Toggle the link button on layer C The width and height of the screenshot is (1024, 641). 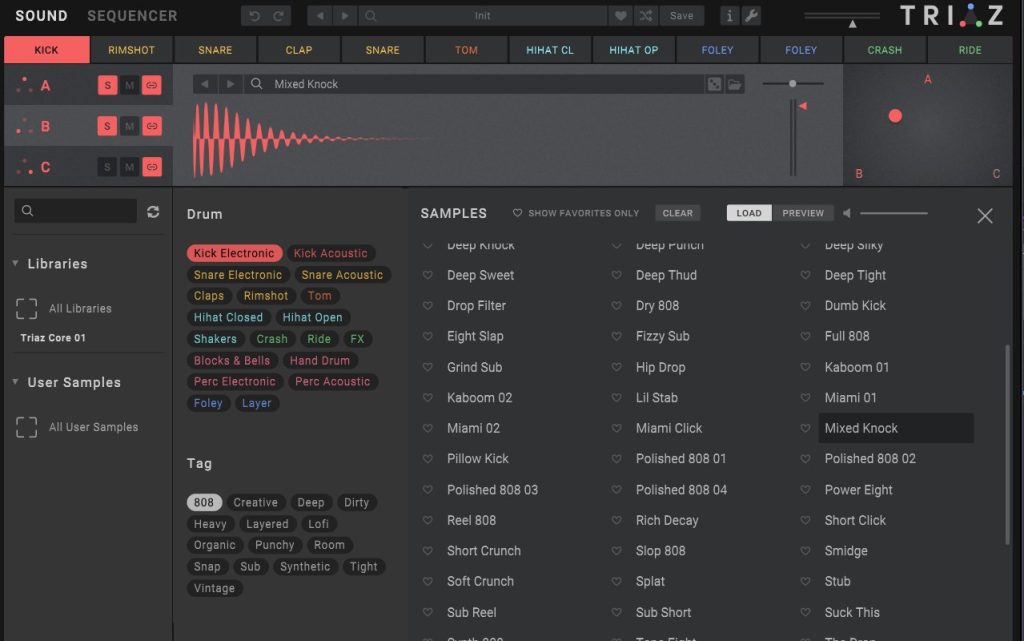tap(152, 167)
